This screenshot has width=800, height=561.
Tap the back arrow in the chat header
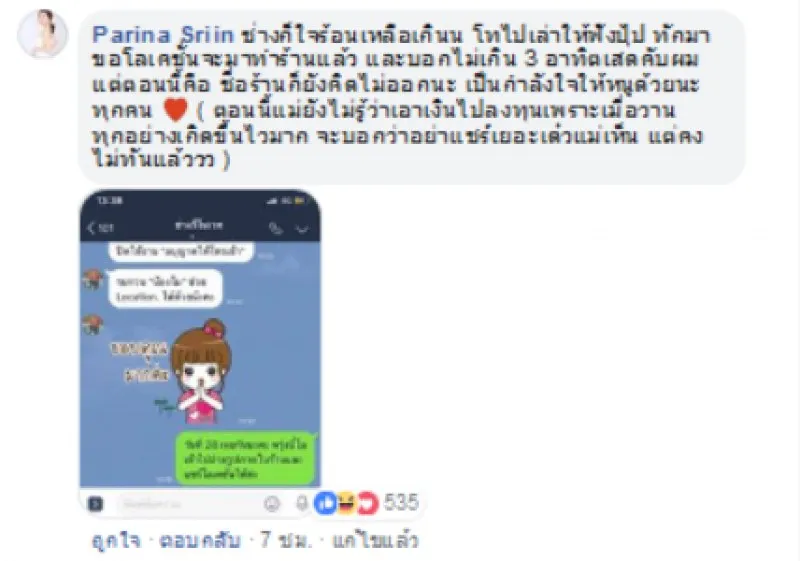[92, 228]
